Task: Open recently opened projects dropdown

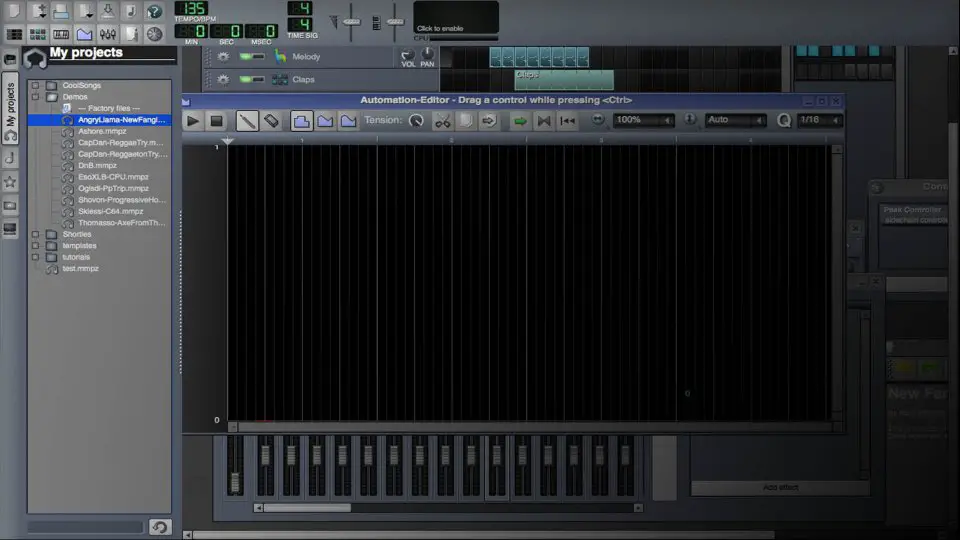Action: (x=84, y=10)
